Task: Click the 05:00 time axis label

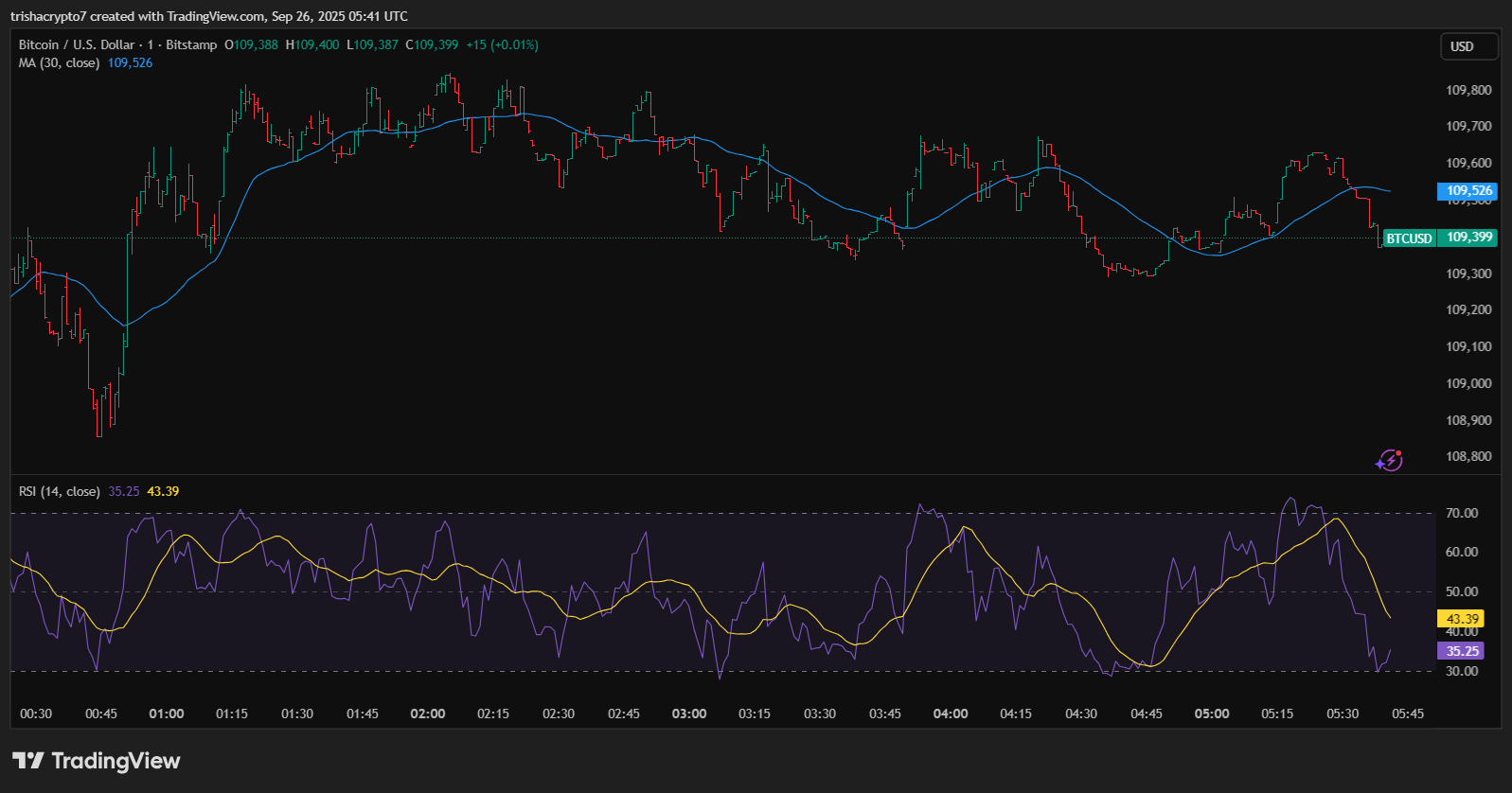Action: (x=1212, y=714)
